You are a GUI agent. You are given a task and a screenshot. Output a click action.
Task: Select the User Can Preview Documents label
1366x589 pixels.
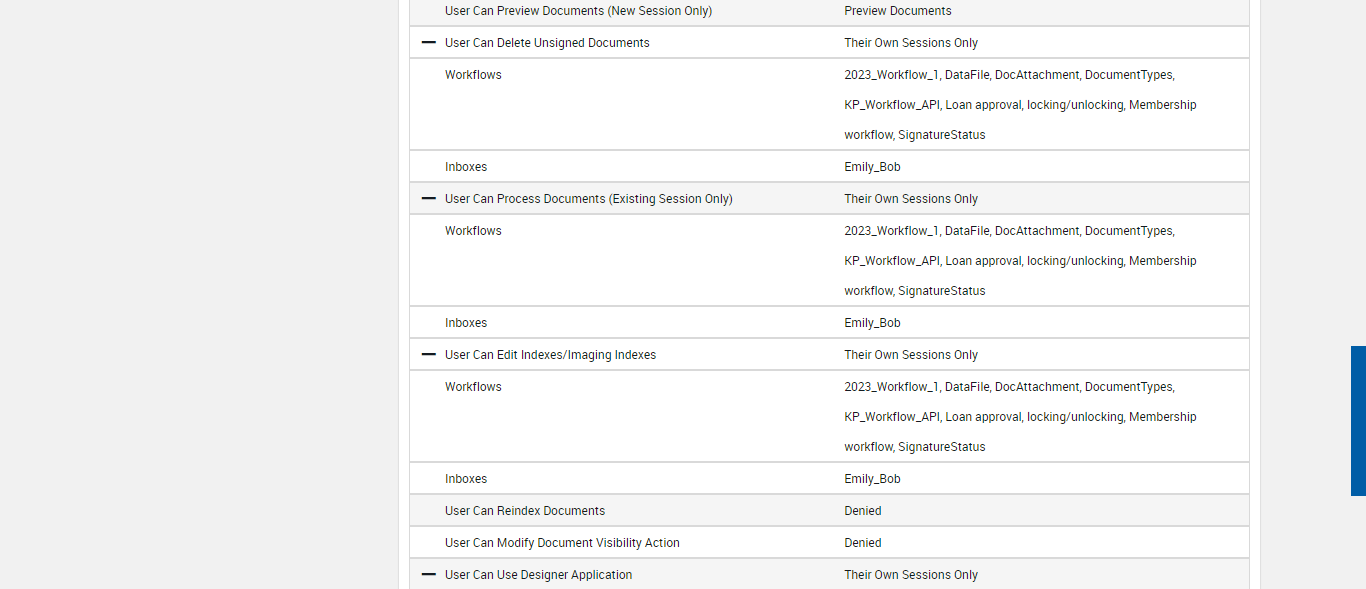tap(578, 11)
